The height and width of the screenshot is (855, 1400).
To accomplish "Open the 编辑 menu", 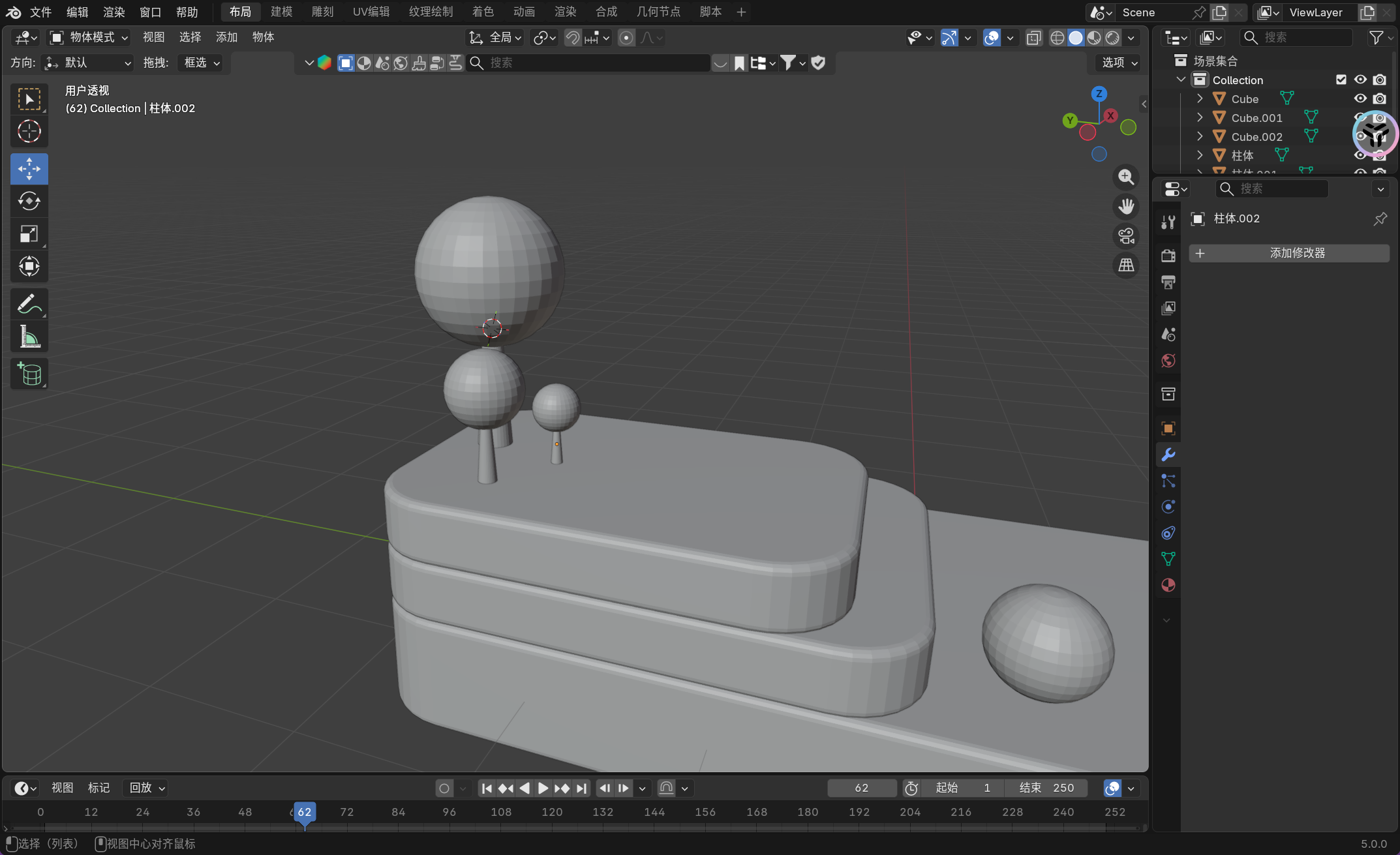I will pyautogui.click(x=77, y=12).
